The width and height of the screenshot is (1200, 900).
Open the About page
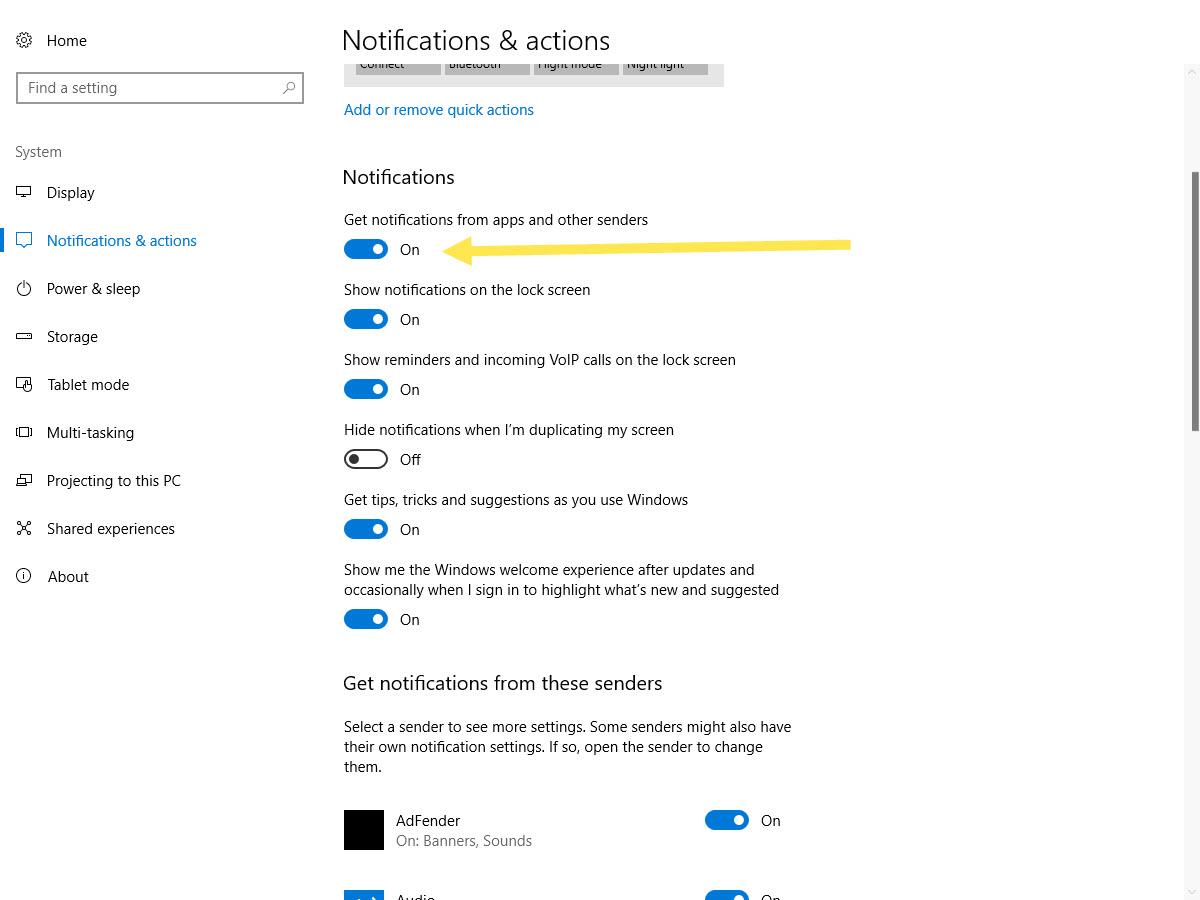68,576
